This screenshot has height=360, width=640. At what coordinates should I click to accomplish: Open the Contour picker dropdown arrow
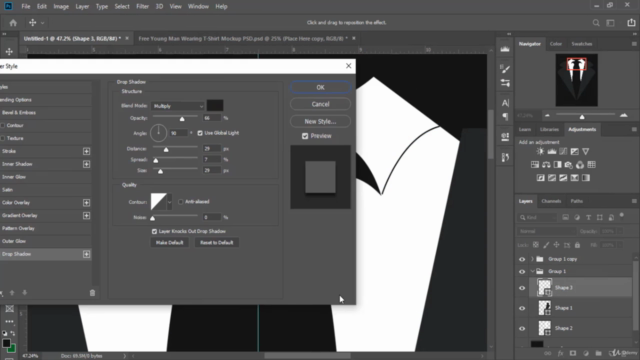click(169, 202)
